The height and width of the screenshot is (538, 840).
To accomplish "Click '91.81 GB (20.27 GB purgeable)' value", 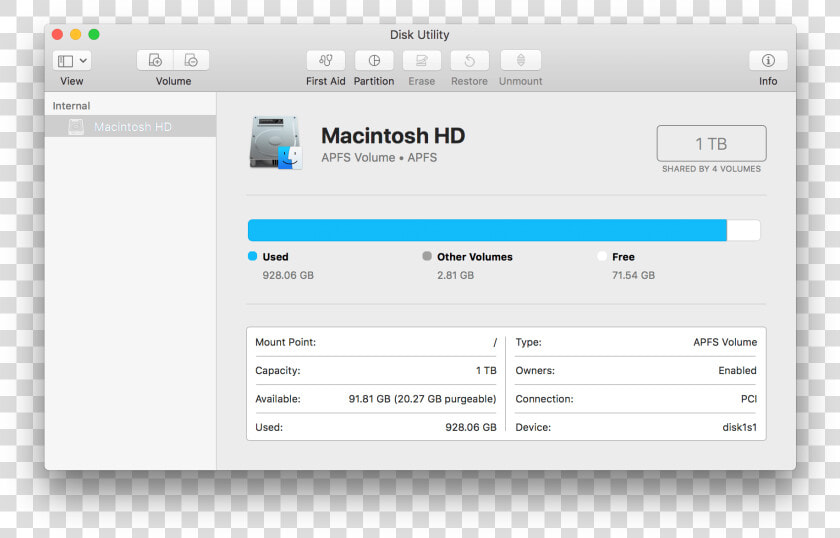I will pyautogui.click(x=422, y=399).
